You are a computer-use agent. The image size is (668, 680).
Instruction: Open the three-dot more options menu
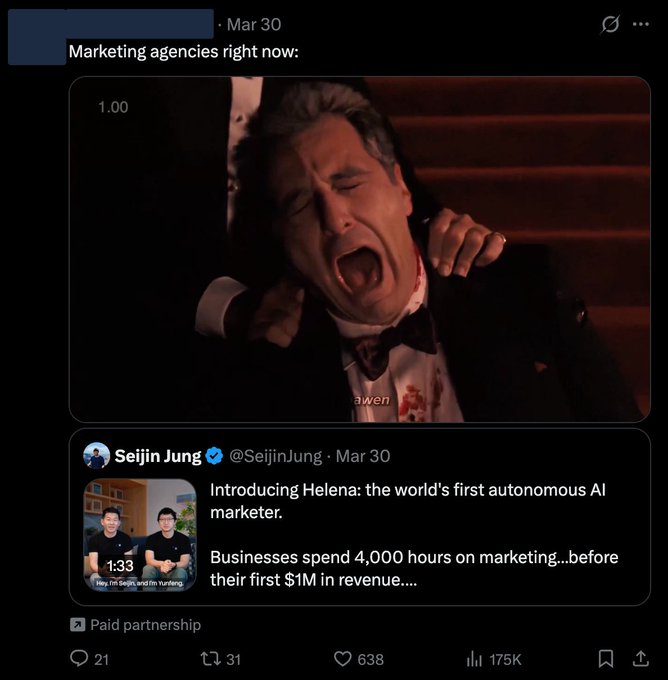pos(641,24)
